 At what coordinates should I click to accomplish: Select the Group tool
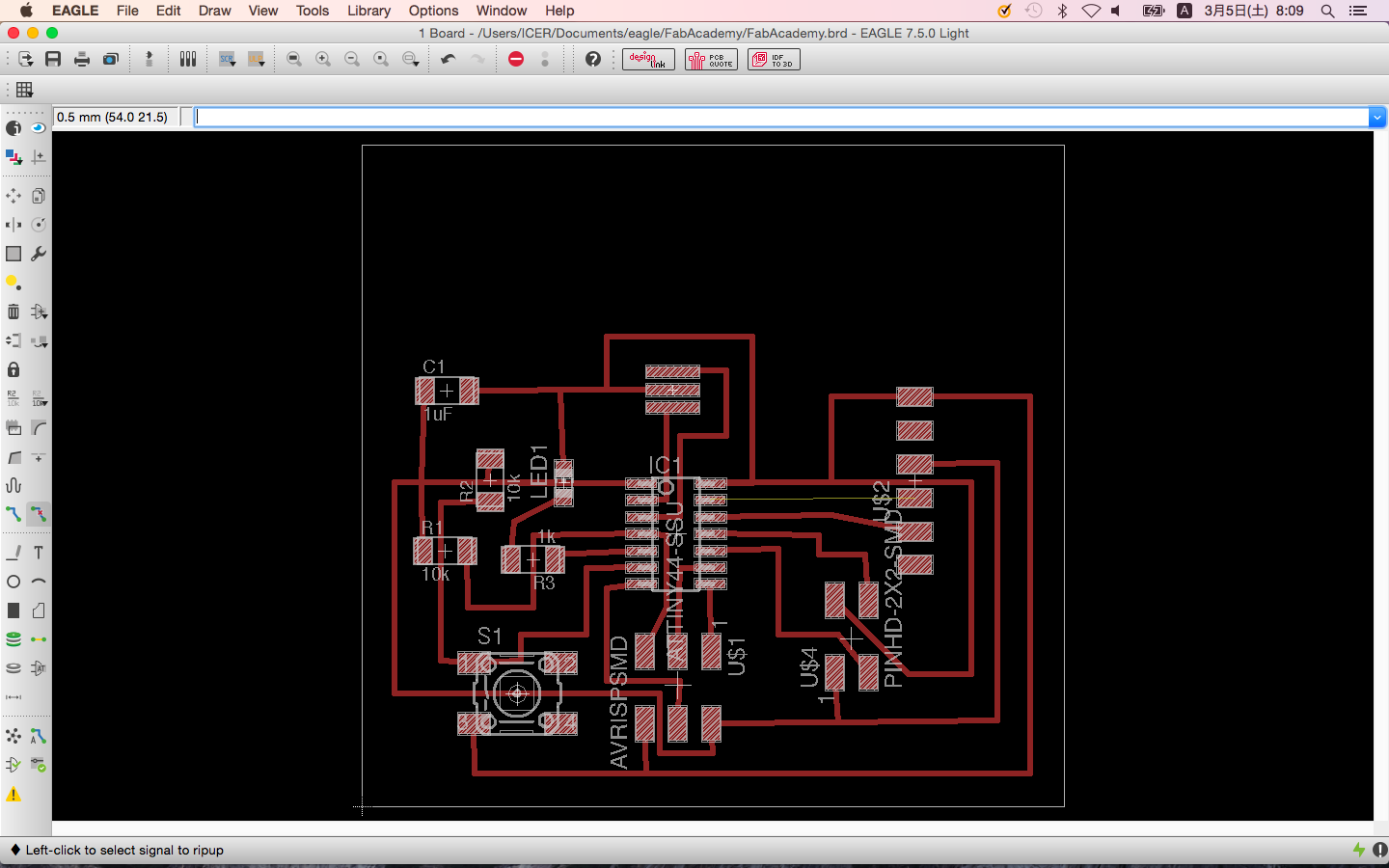coord(14,254)
